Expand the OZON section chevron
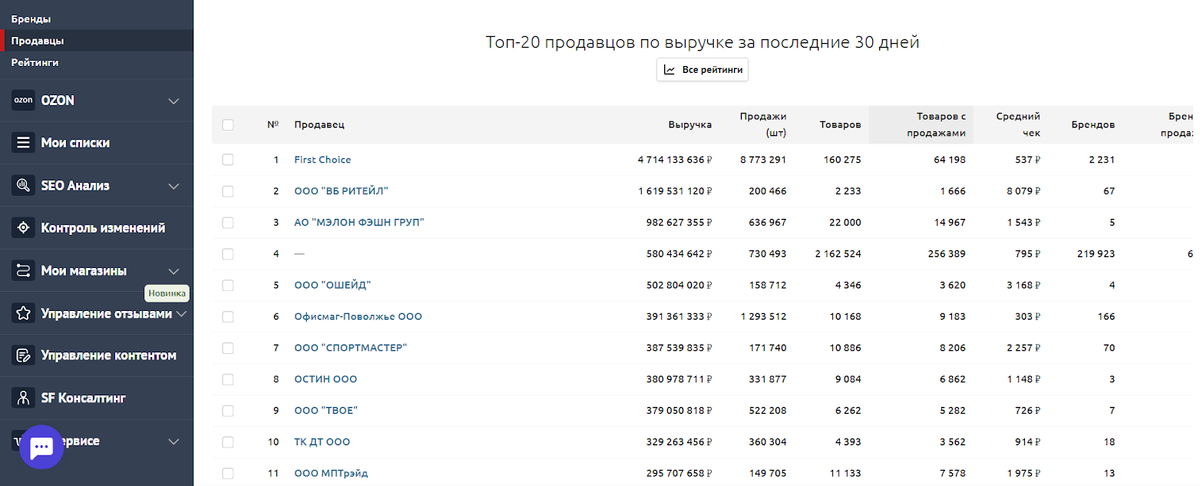The image size is (1200, 486). tap(174, 101)
